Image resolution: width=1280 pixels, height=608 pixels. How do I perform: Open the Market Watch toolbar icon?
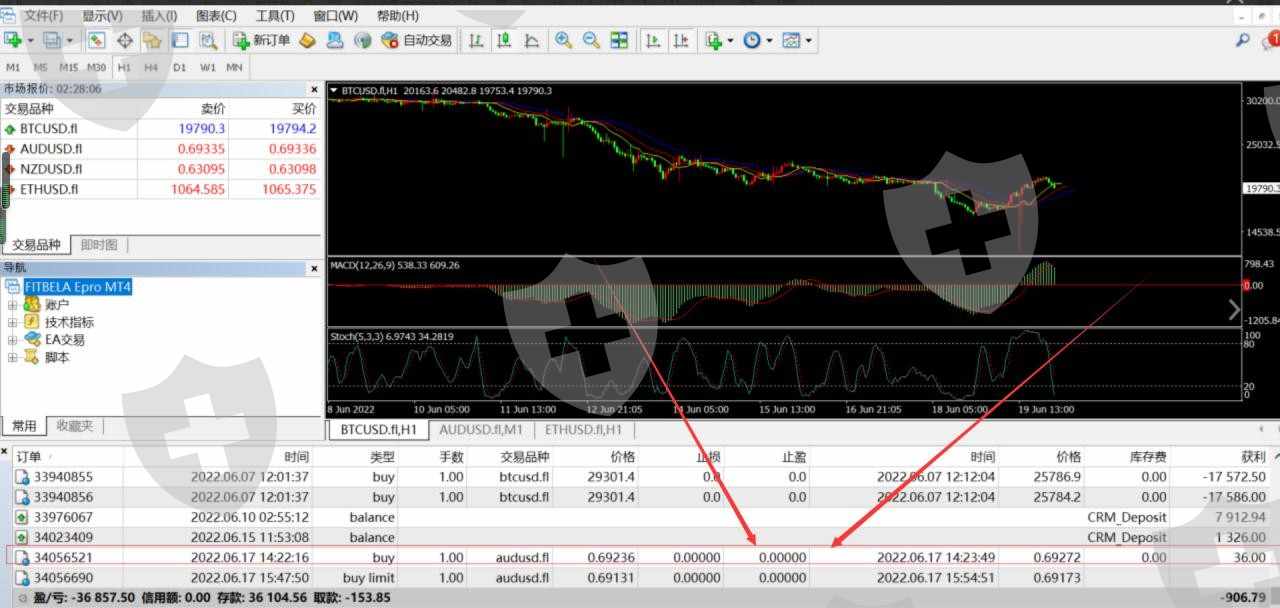coord(97,40)
